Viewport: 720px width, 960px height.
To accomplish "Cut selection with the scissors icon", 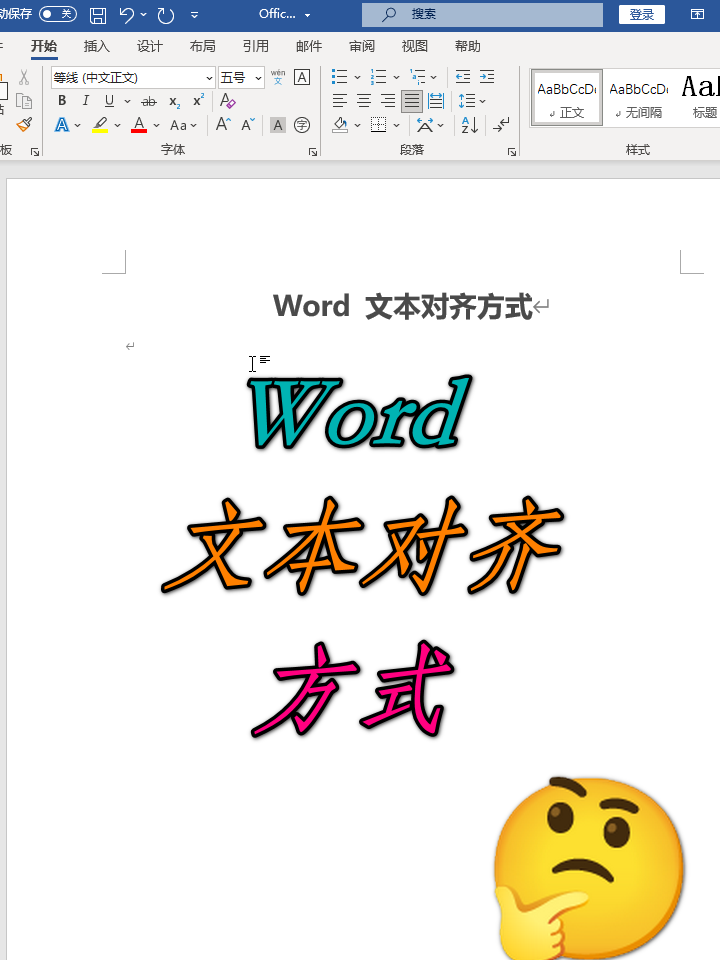I will (24, 77).
